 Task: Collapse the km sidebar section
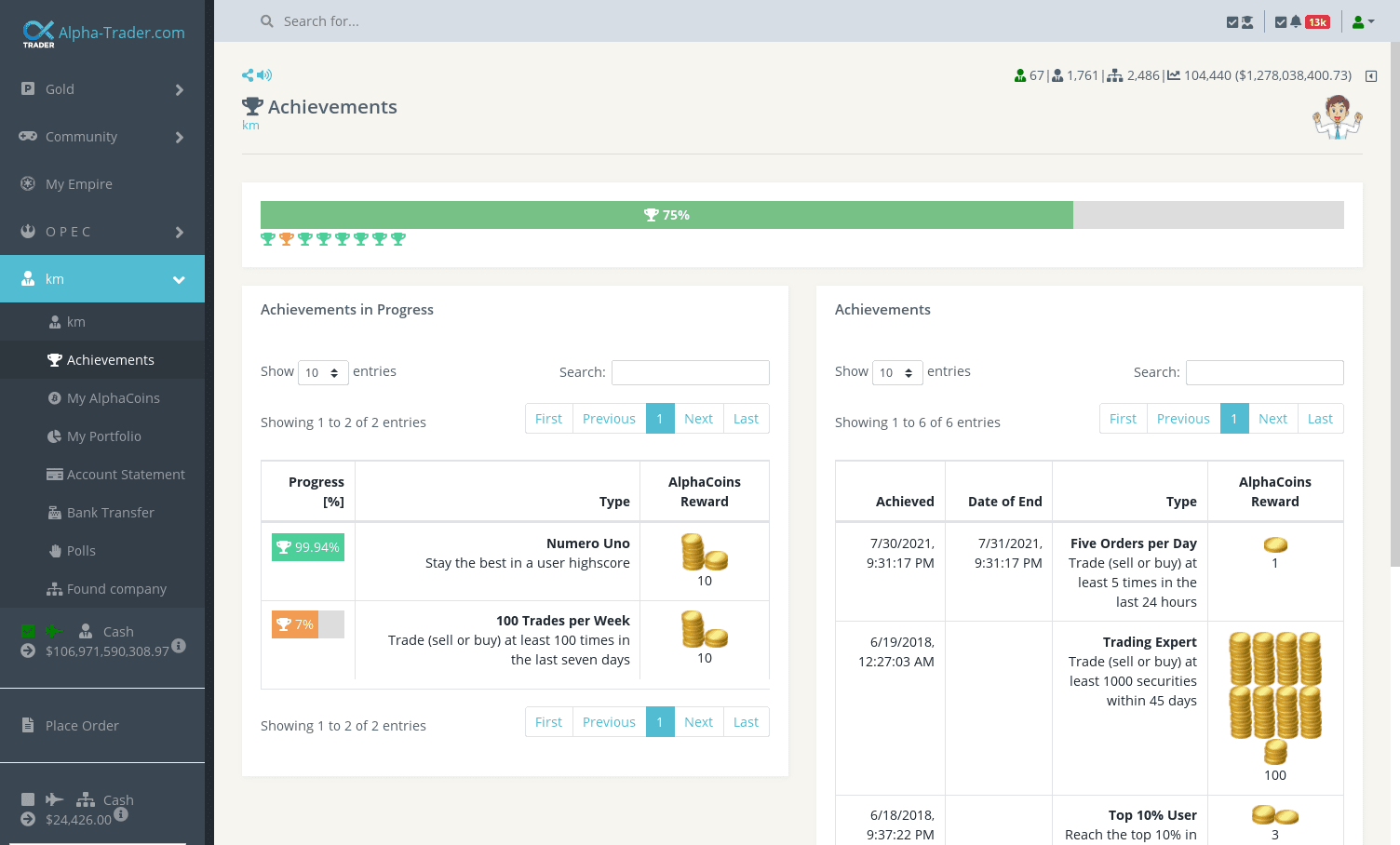(x=102, y=279)
